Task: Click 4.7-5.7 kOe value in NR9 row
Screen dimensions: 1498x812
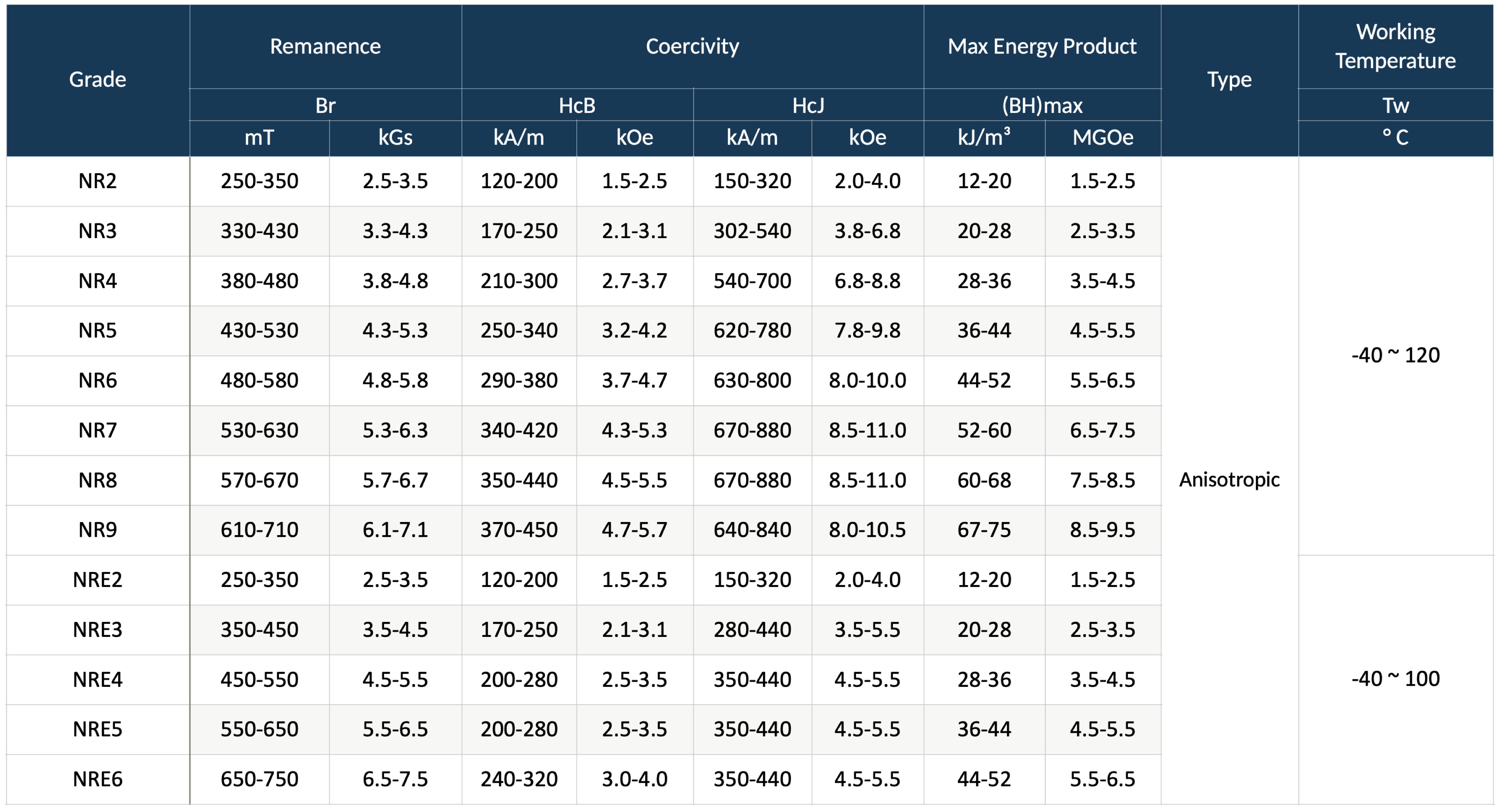Action: point(634,530)
